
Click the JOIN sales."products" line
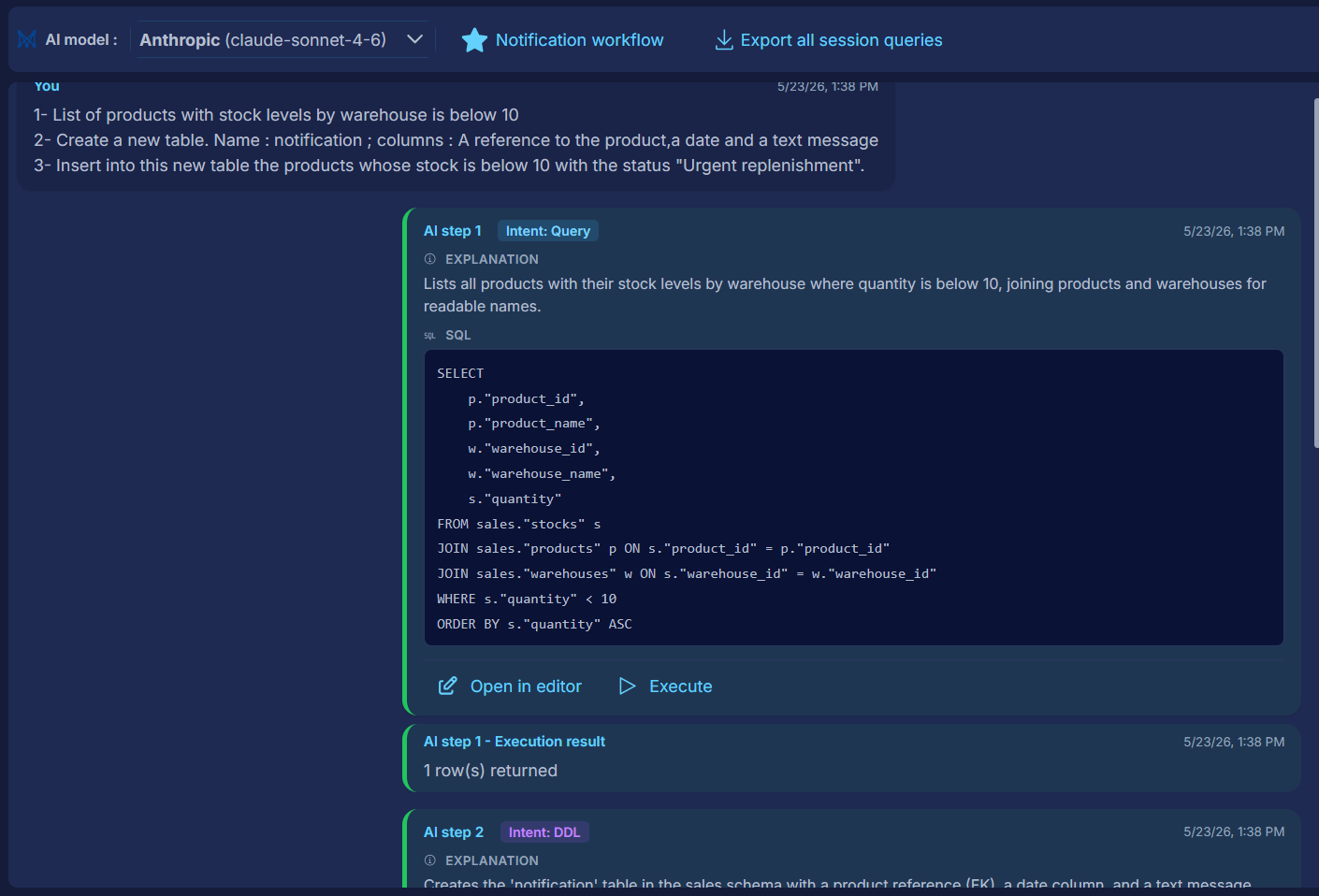tap(663, 549)
